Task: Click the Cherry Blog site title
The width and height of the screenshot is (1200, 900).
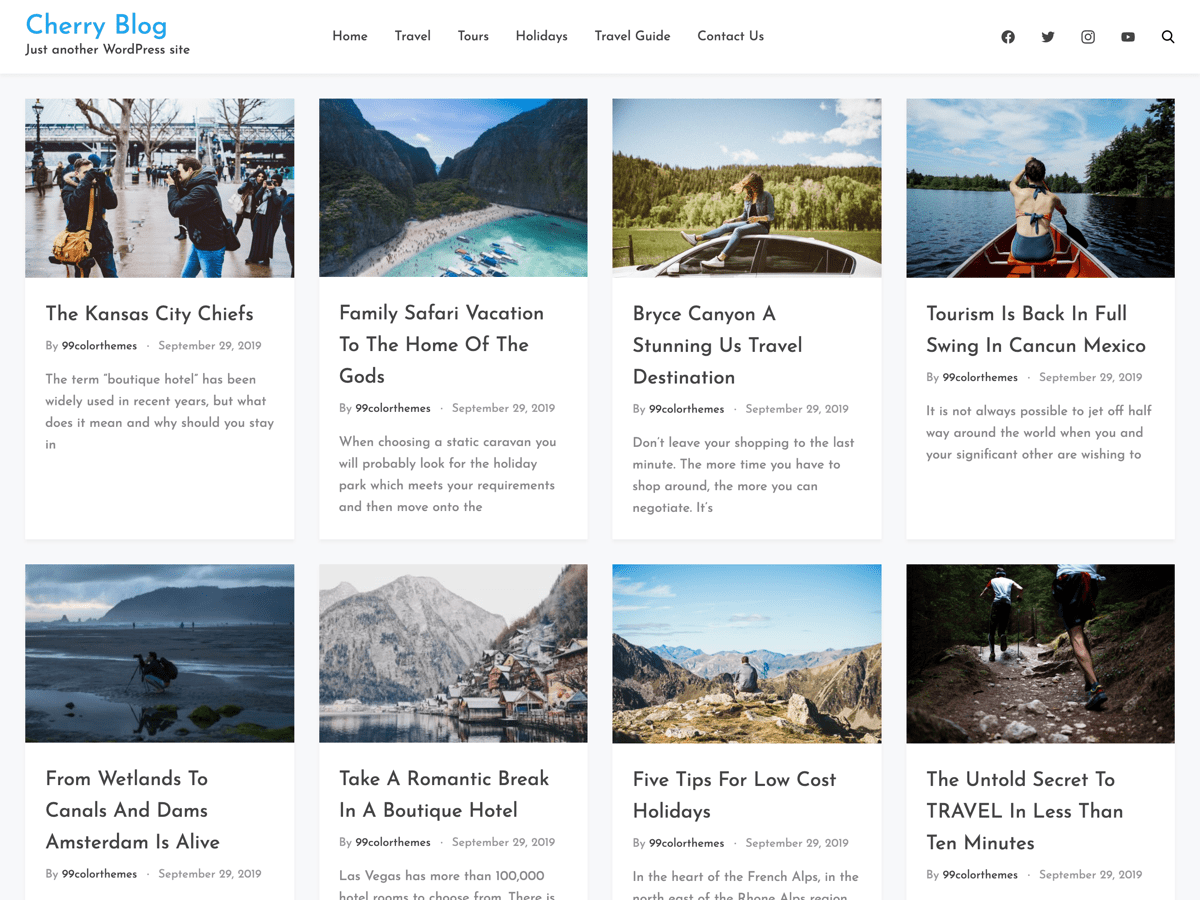Action: coord(96,26)
